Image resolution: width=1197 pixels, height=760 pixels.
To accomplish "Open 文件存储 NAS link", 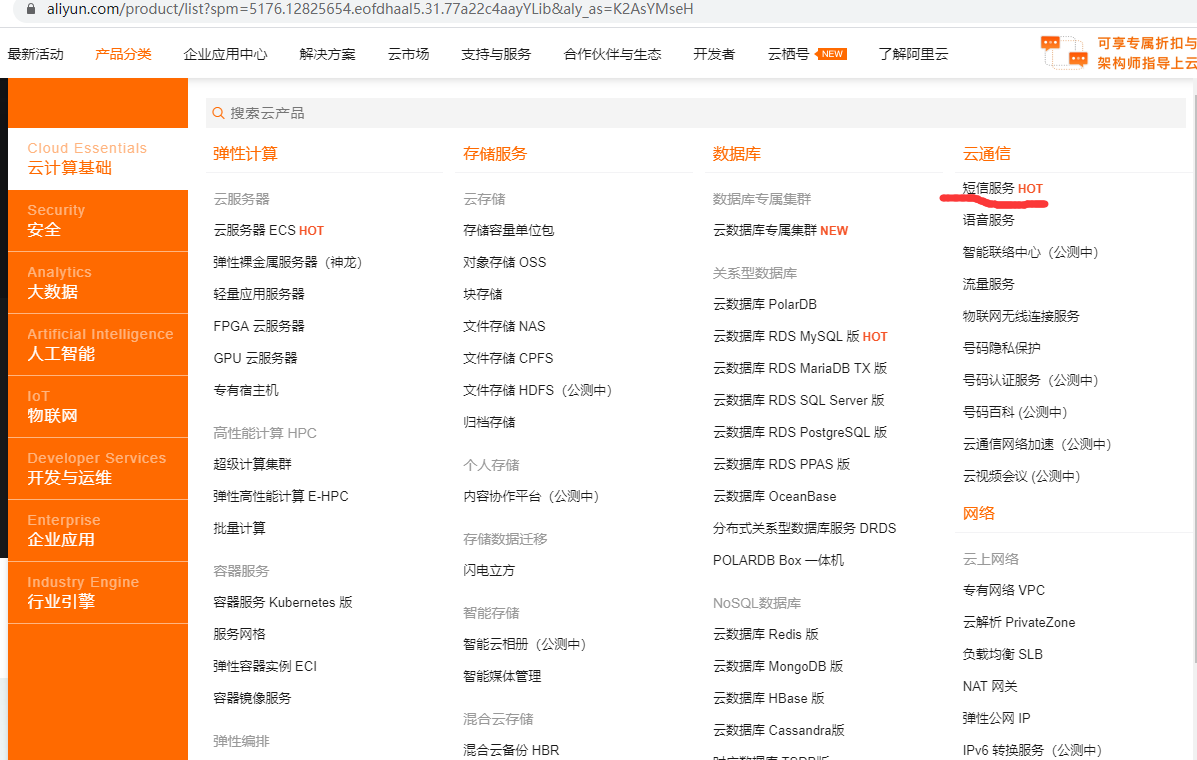I will (x=504, y=327).
